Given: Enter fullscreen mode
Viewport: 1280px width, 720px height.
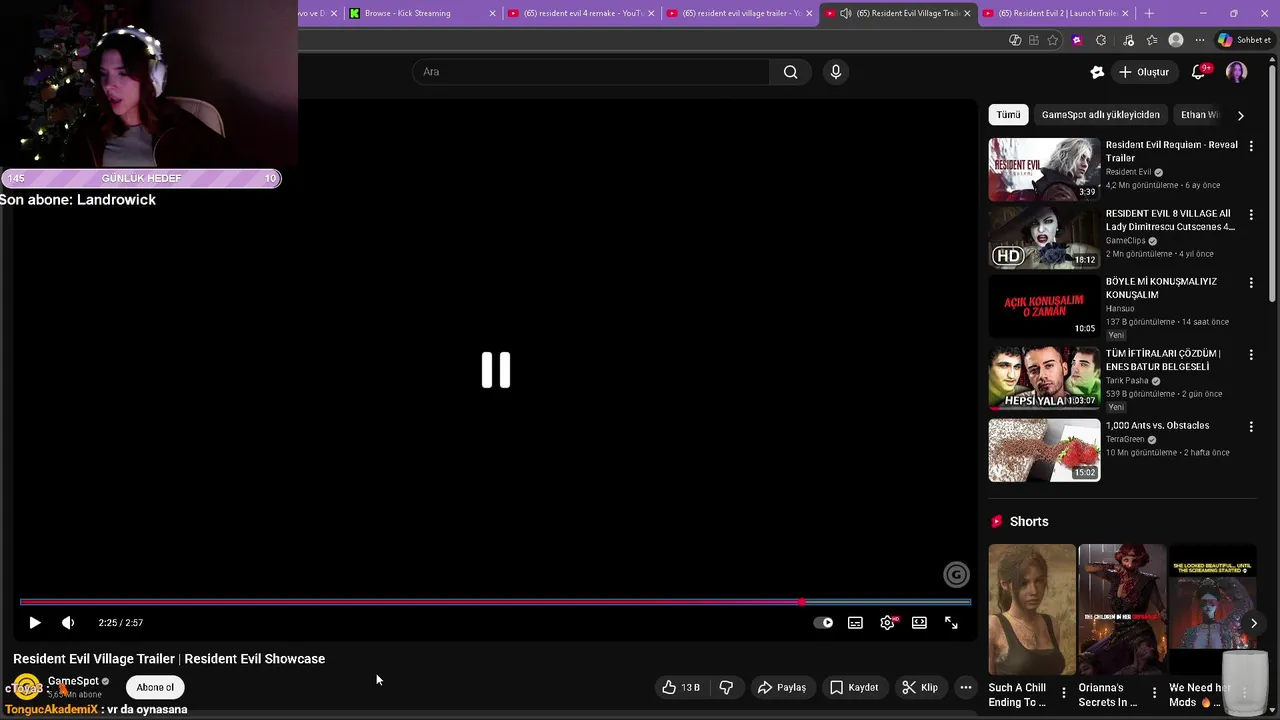Looking at the screenshot, I should 951,622.
